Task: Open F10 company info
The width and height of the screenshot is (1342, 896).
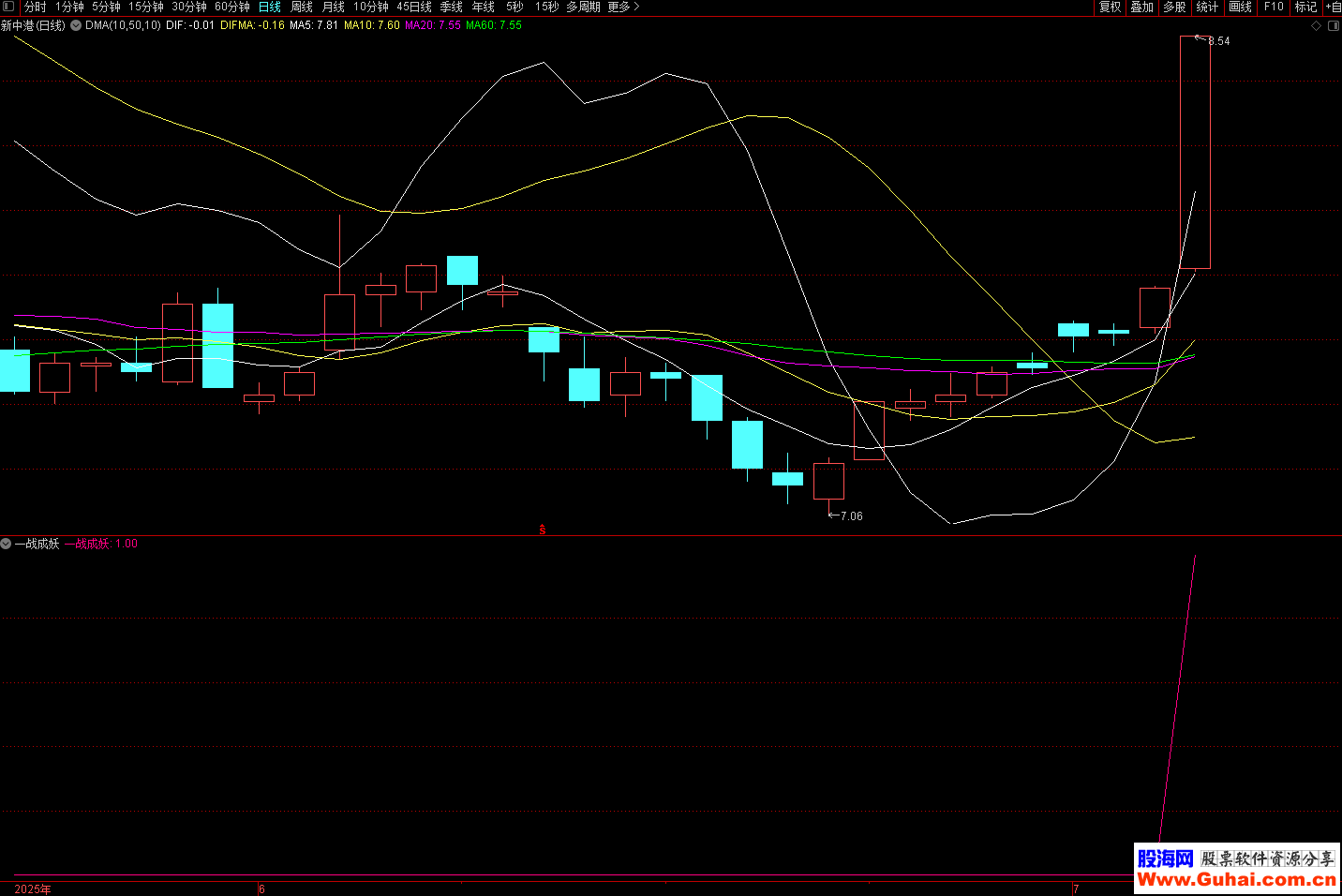Action: click(1274, 7)
